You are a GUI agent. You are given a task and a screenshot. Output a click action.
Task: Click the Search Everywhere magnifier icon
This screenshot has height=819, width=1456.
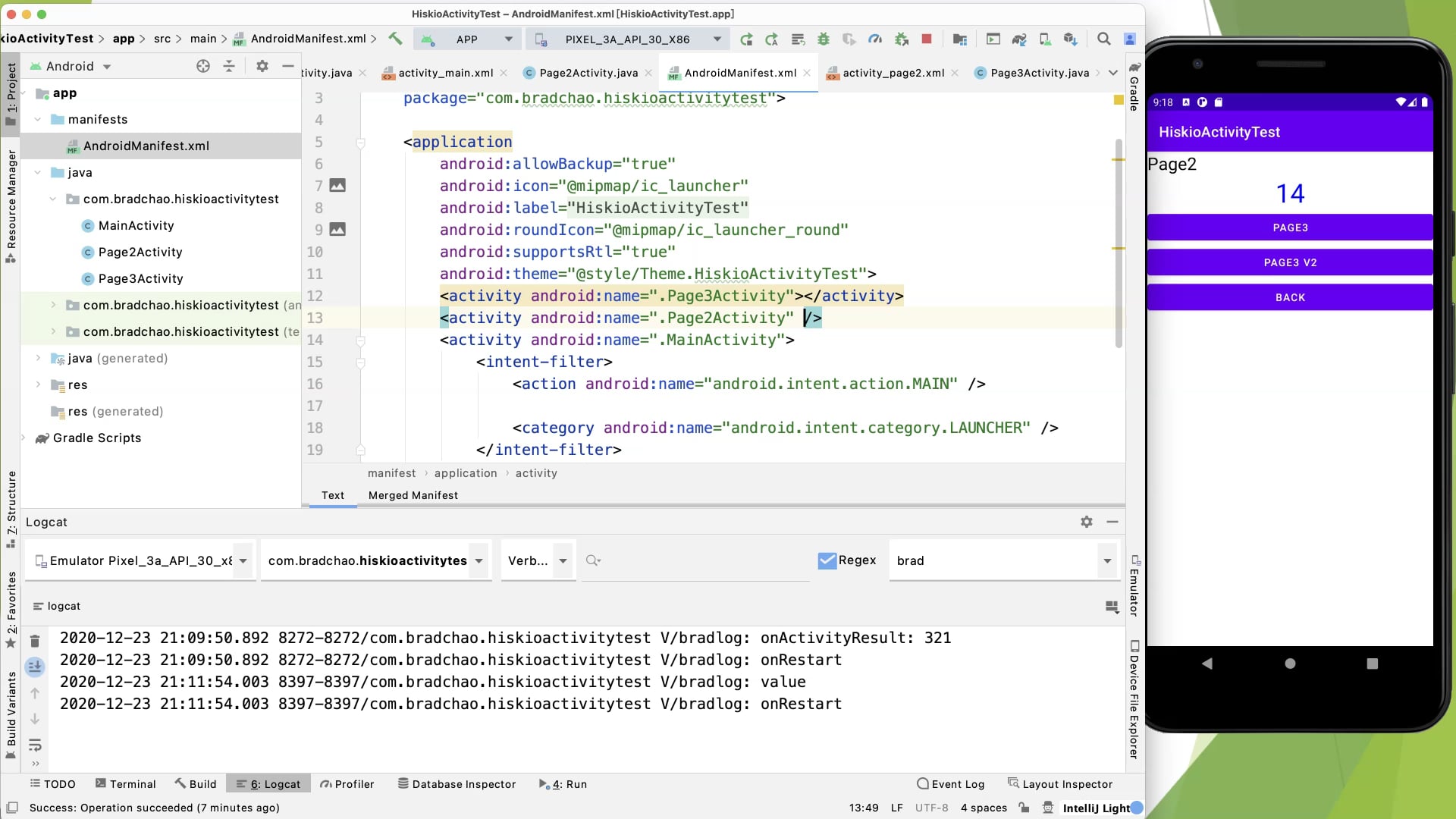pyautogui.click(x=1104, y=39)
